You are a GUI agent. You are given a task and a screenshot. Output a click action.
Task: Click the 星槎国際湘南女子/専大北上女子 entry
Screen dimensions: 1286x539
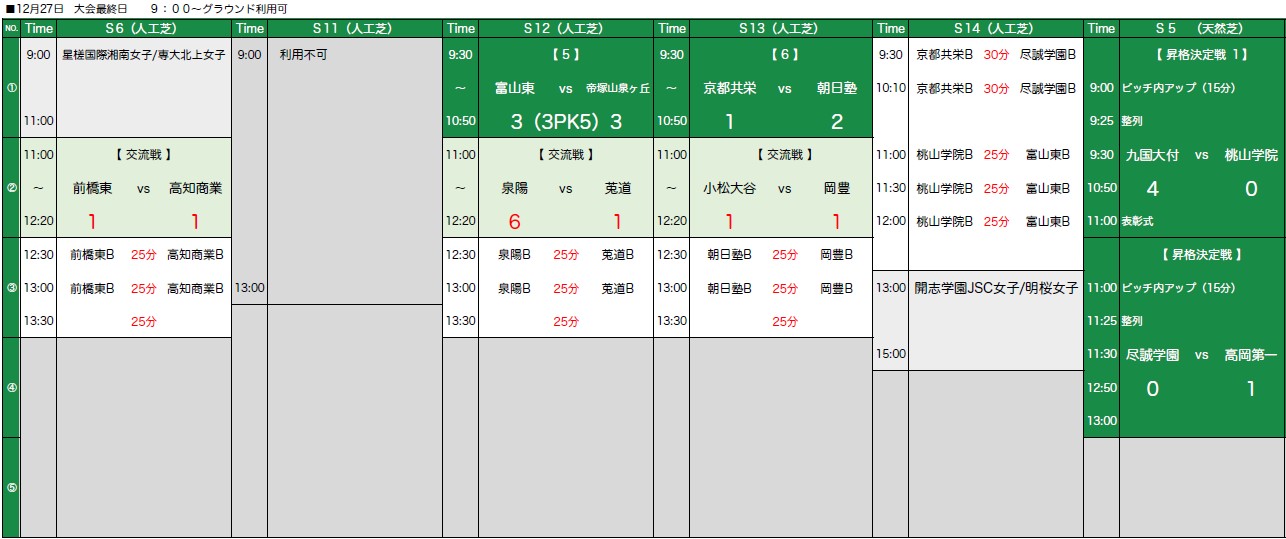tap(143, 55)
